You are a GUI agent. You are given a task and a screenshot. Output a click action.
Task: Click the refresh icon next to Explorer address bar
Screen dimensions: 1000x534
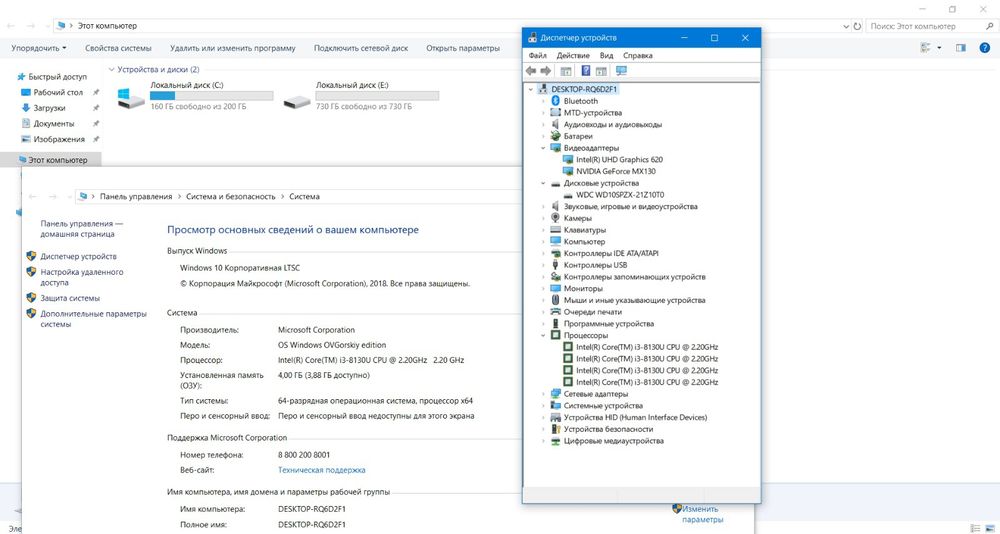[858, 26]
